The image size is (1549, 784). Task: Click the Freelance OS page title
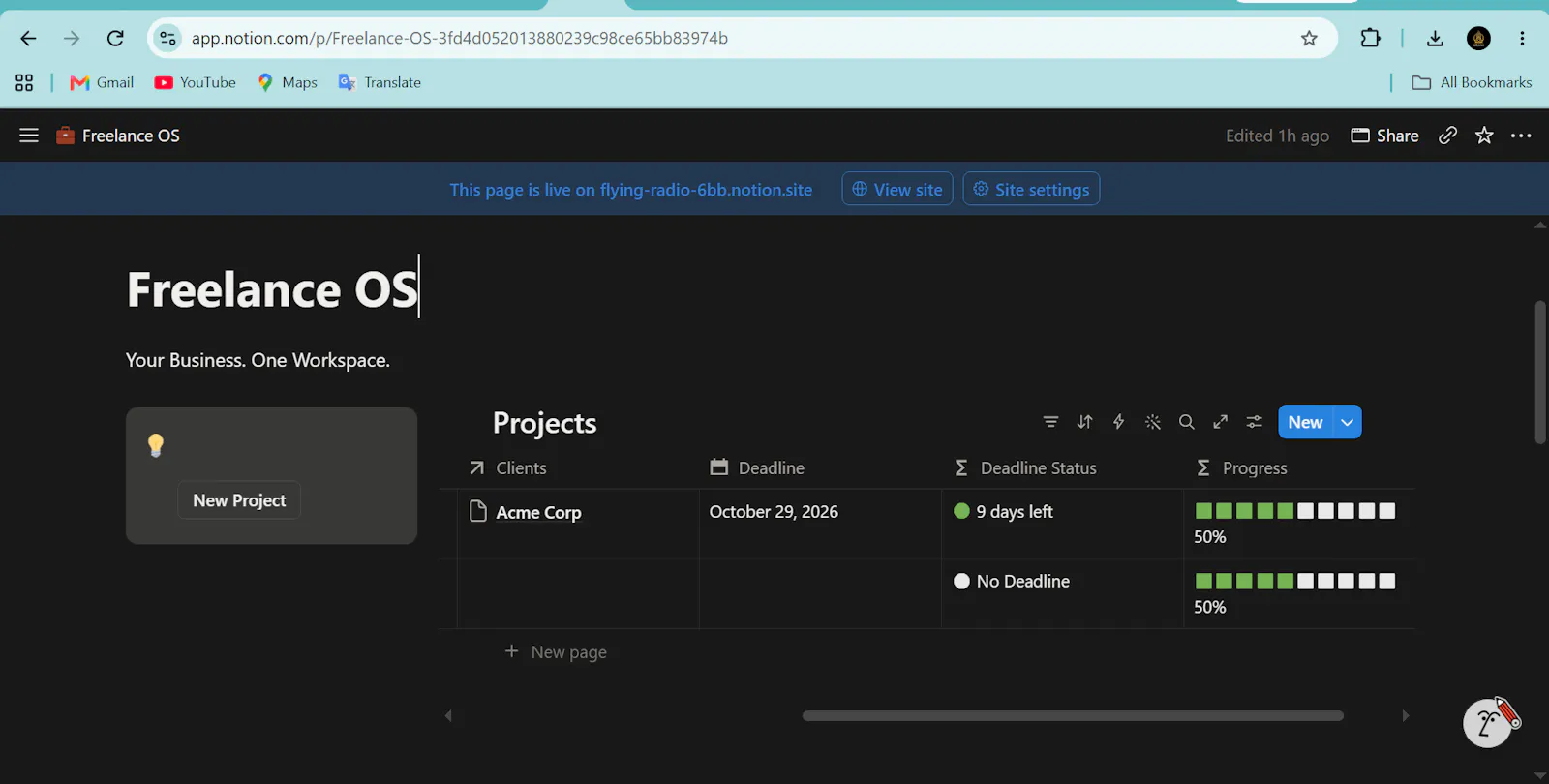[272, 289]
